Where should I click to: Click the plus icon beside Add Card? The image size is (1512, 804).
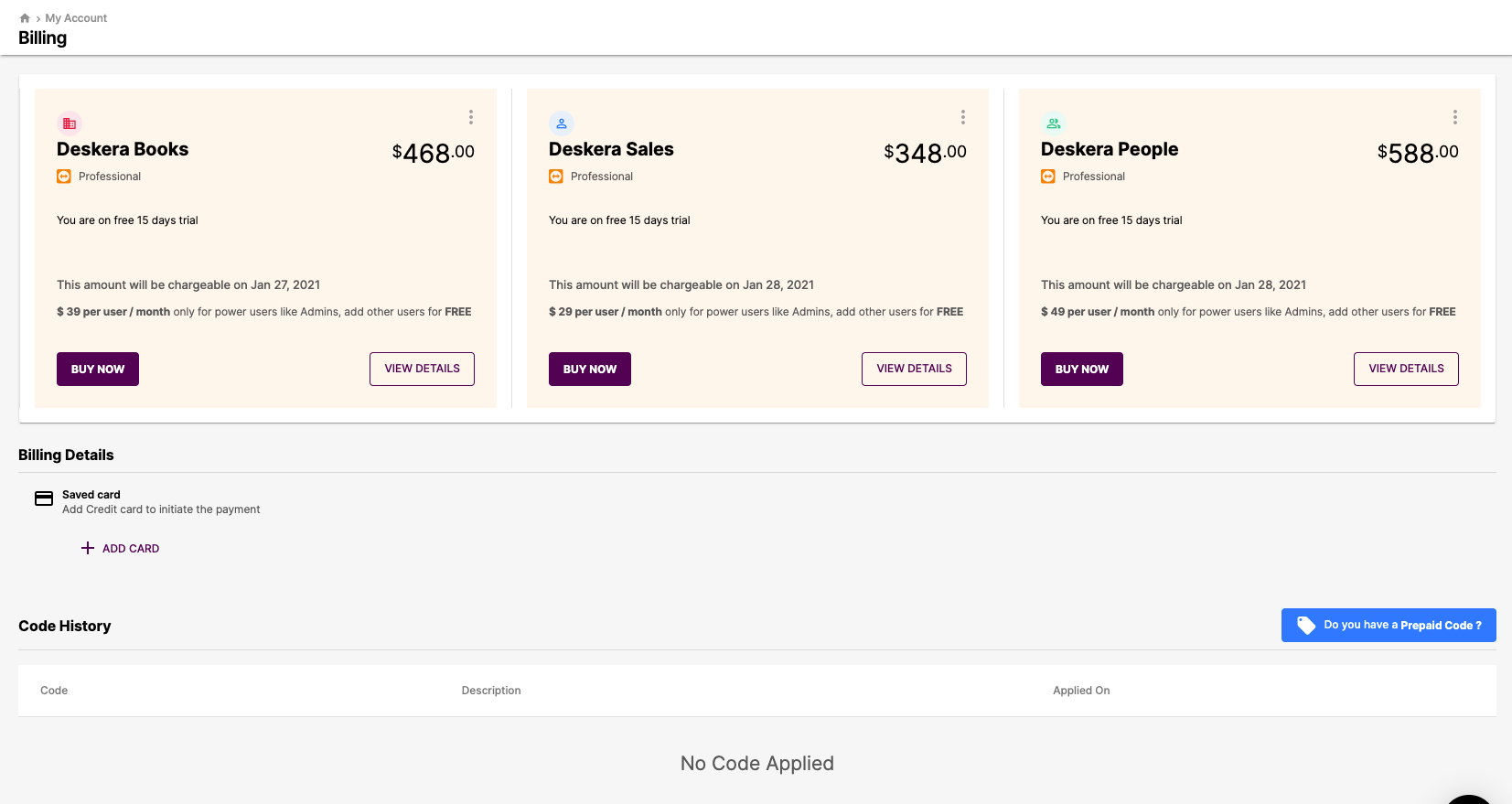tap(88, 548)
